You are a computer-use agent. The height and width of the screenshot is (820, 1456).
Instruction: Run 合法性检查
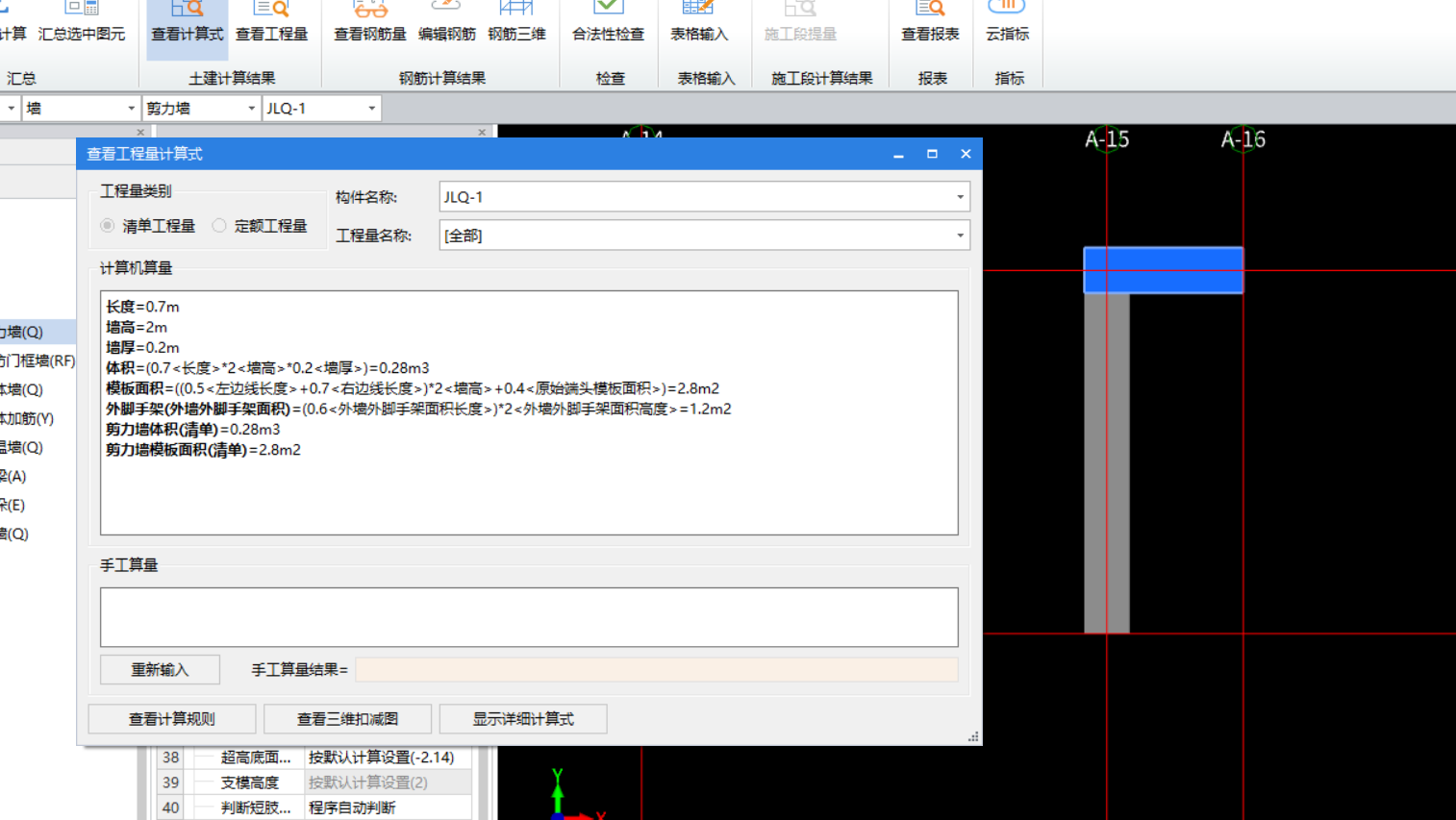point(608,21)
